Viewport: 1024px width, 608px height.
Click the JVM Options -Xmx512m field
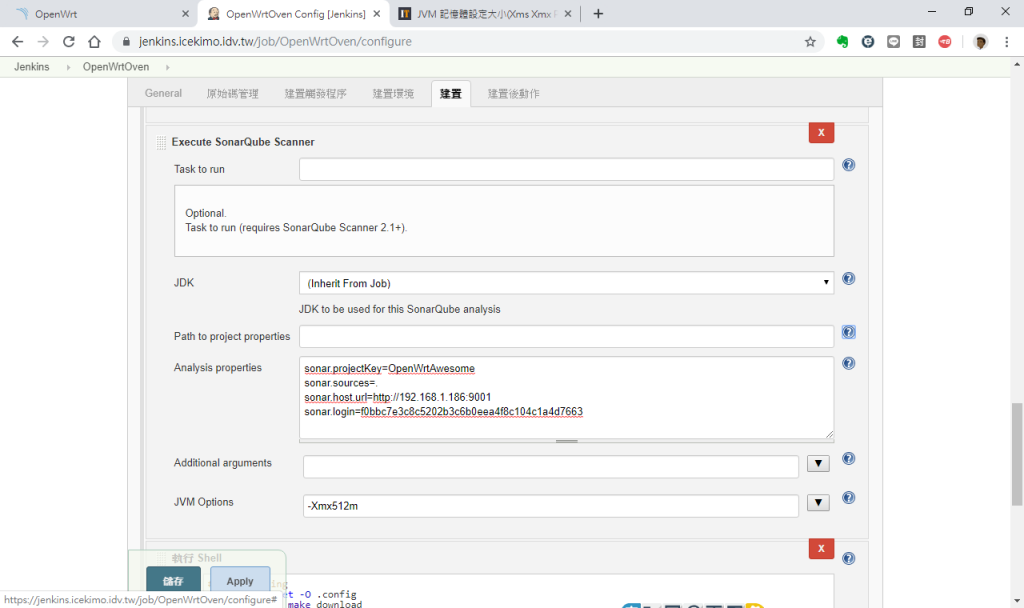click(x=551, y=505)
